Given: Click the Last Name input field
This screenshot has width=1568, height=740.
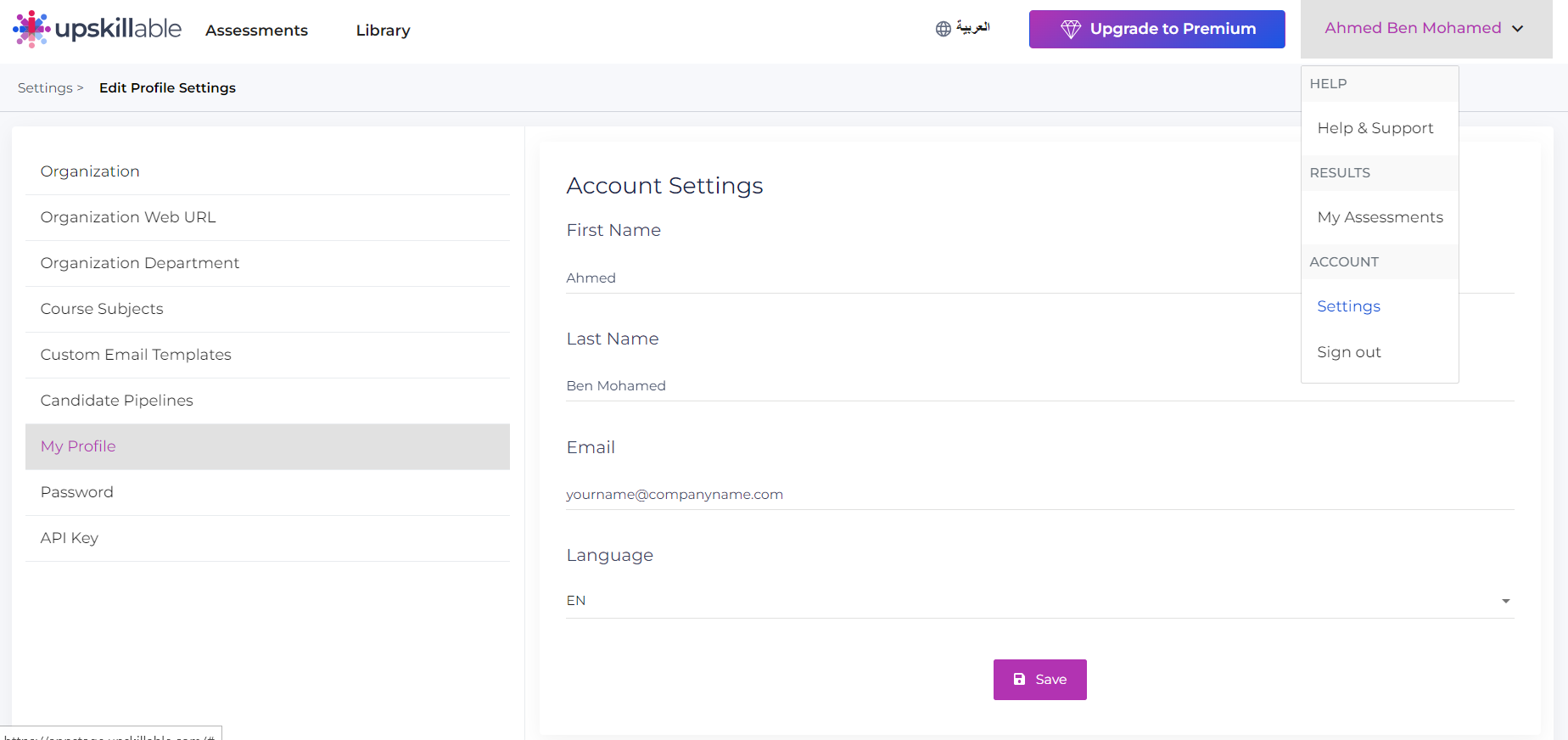Looking at the screenshot, I should 1040,386.
